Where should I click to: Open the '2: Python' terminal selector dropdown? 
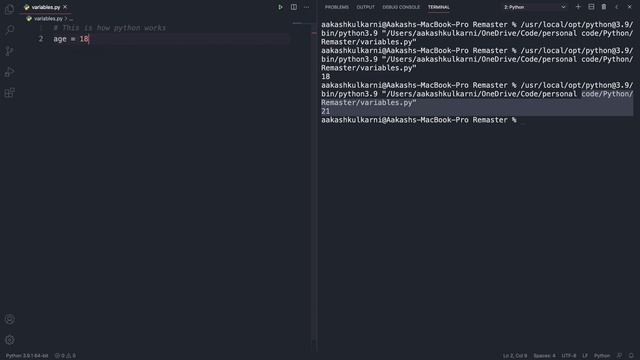pyautogui.click(x=535, y=7)
